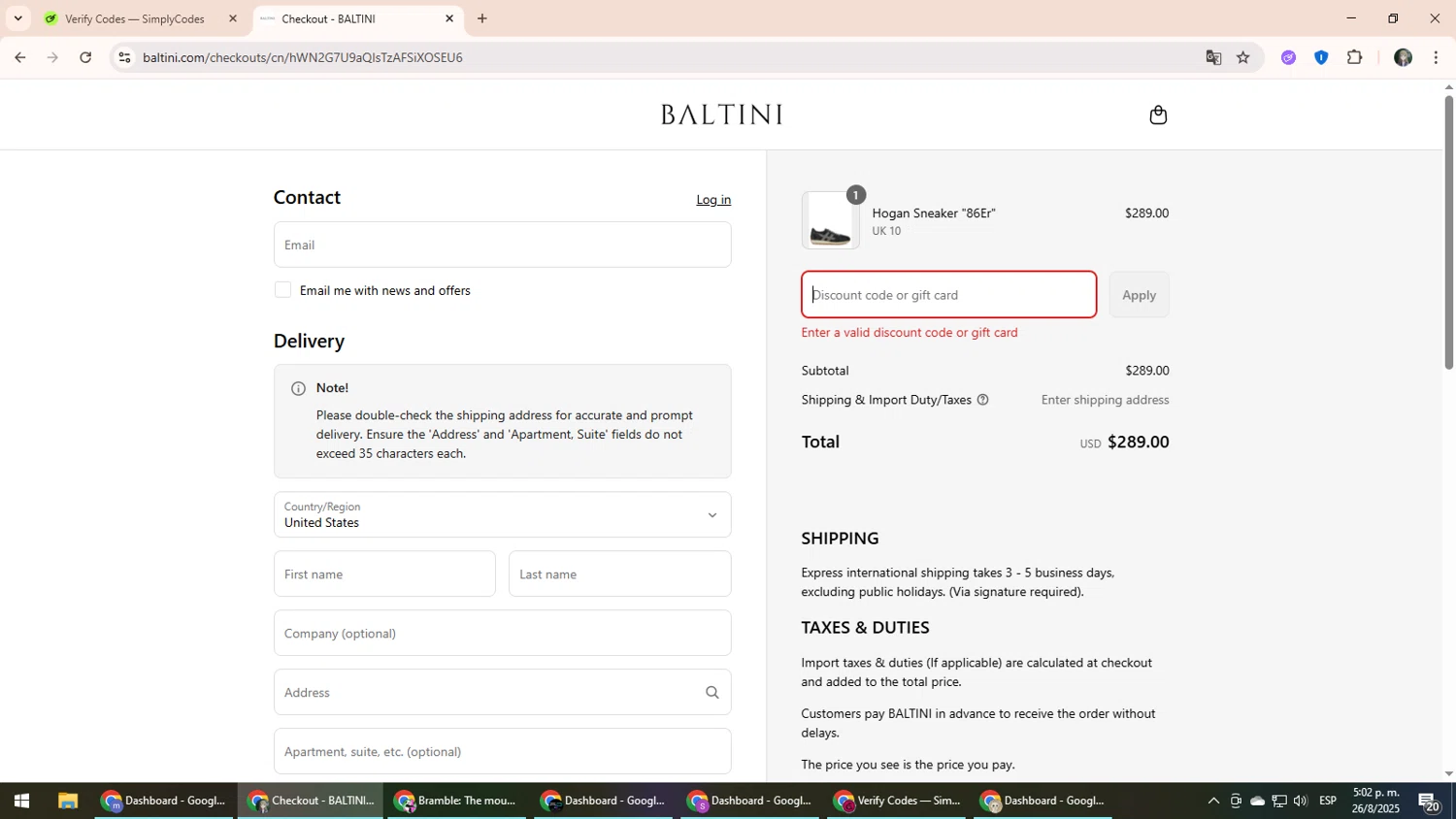Open the first Dashboard - Google taskbar window
Viewport: 1456px width, 819px height.
click(165, 801)
